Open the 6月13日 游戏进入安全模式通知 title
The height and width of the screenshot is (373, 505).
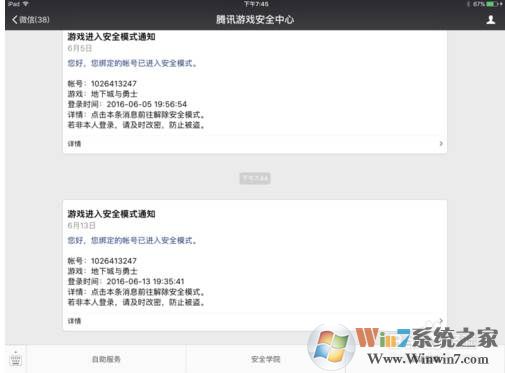point(112,214)
